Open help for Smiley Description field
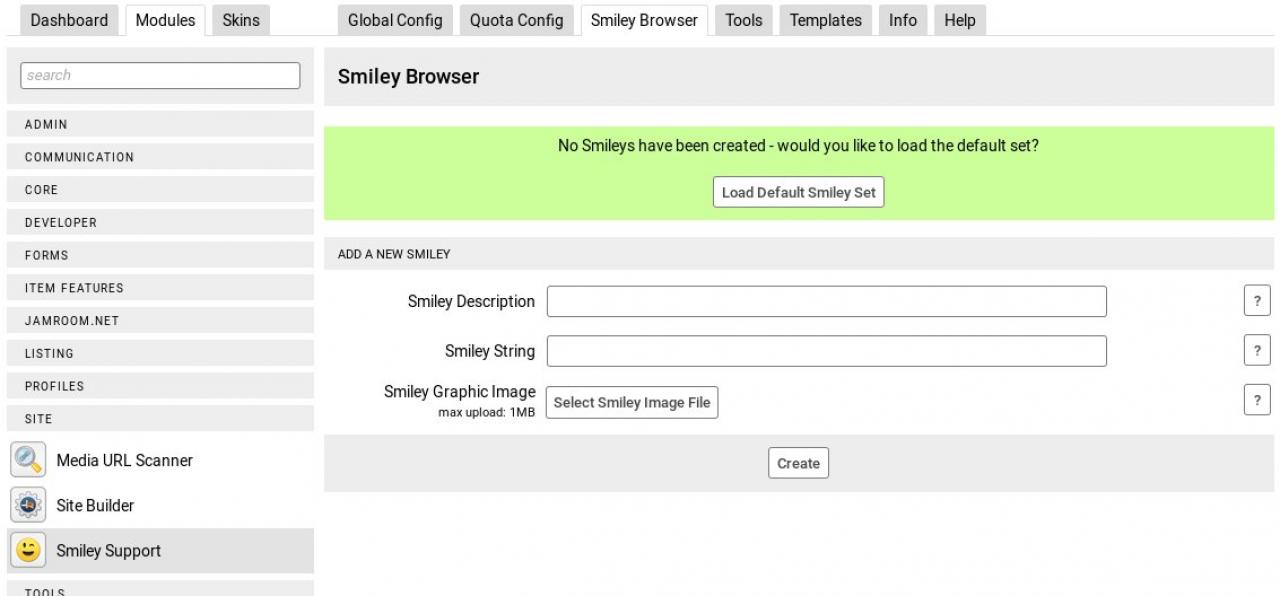 point(1256,301)
